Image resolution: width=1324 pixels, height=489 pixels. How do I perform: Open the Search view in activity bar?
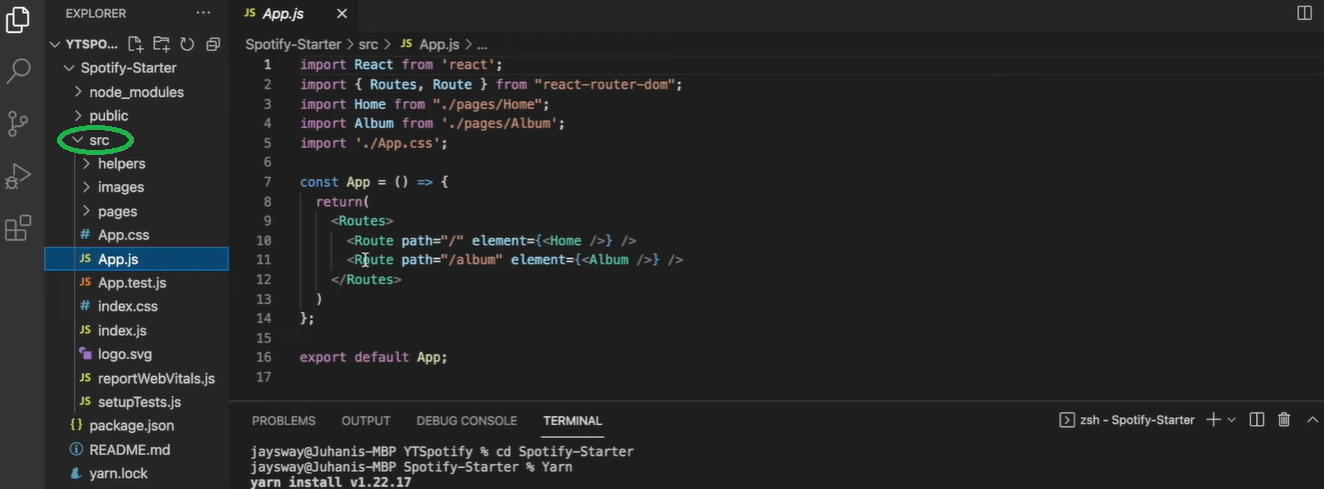(18, 71)
